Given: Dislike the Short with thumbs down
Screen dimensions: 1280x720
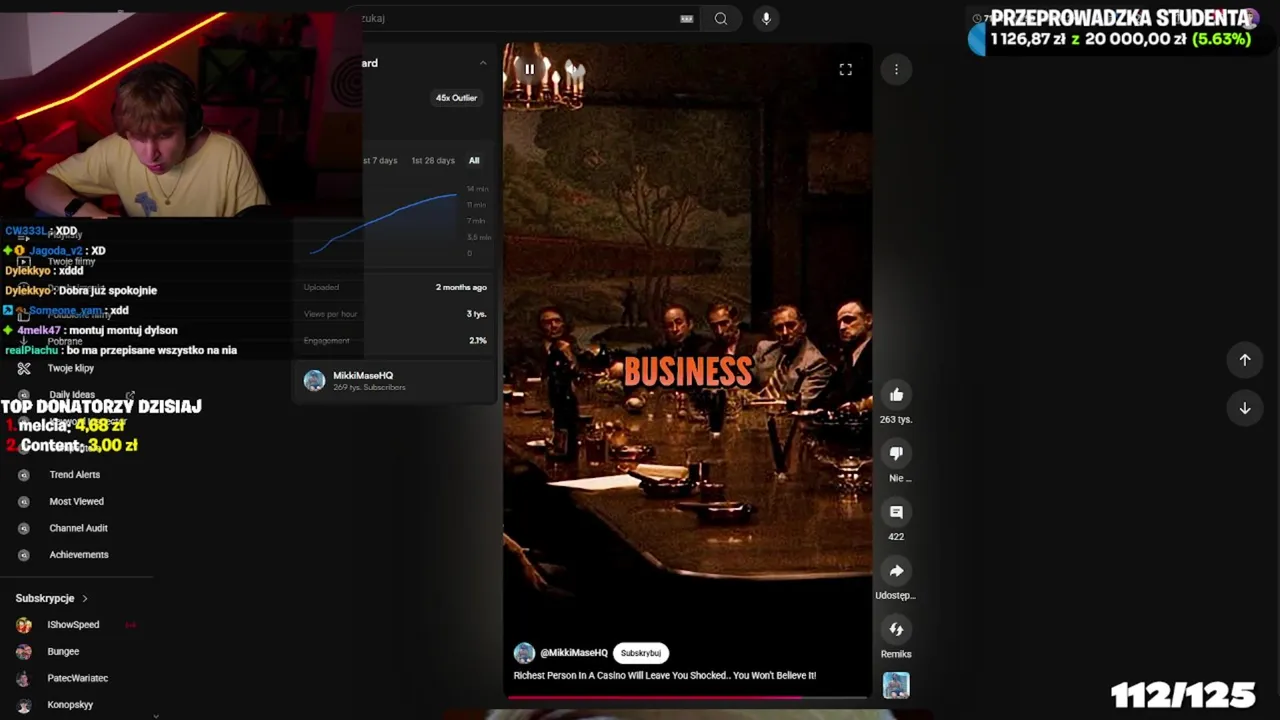Looking at the screenshot, I should (x=896, y=453).
